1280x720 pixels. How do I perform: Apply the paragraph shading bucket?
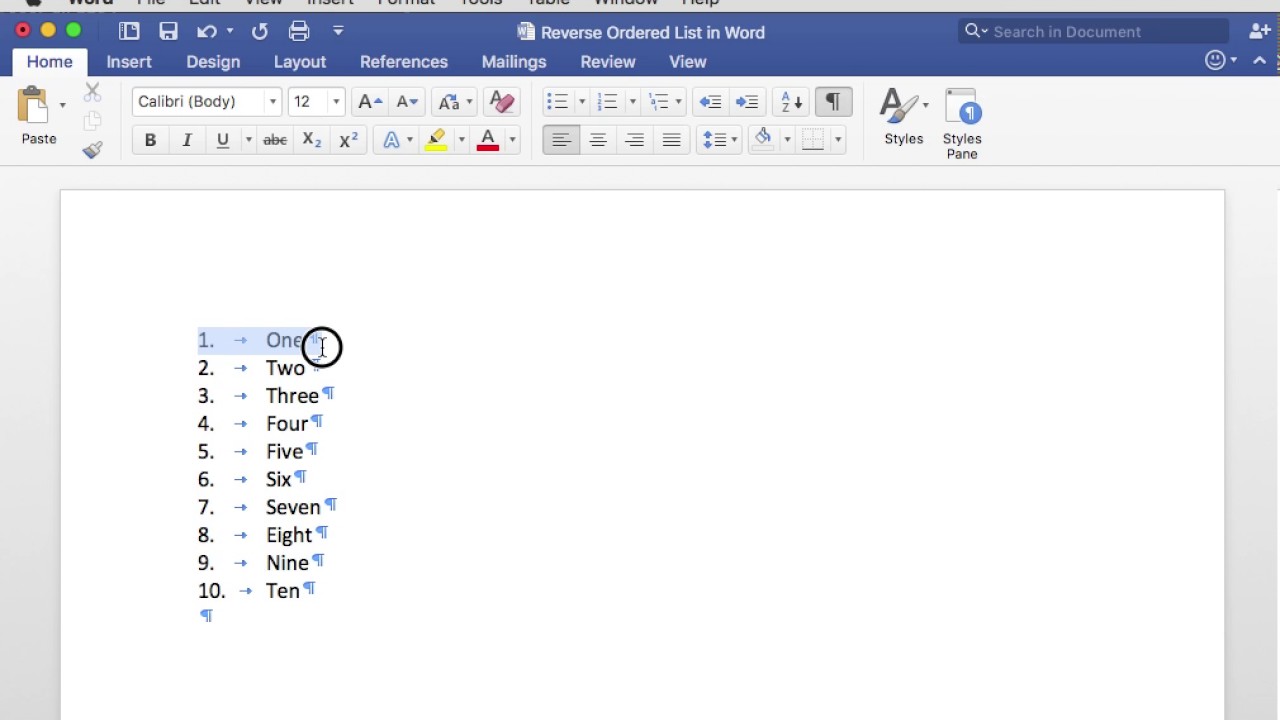[763, 140]
